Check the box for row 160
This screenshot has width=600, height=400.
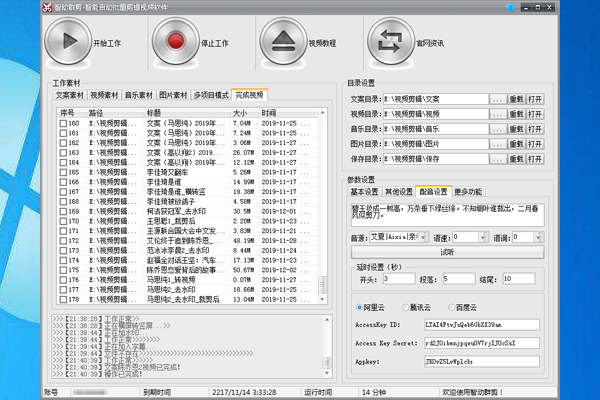tap(63, 123)
